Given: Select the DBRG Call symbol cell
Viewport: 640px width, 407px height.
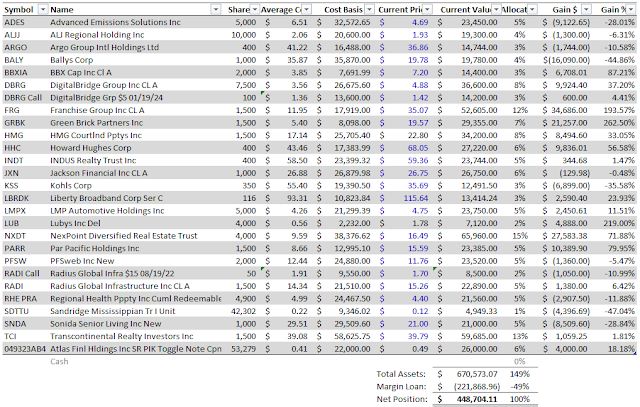Looking at the screenshot, I should (23, 98).
